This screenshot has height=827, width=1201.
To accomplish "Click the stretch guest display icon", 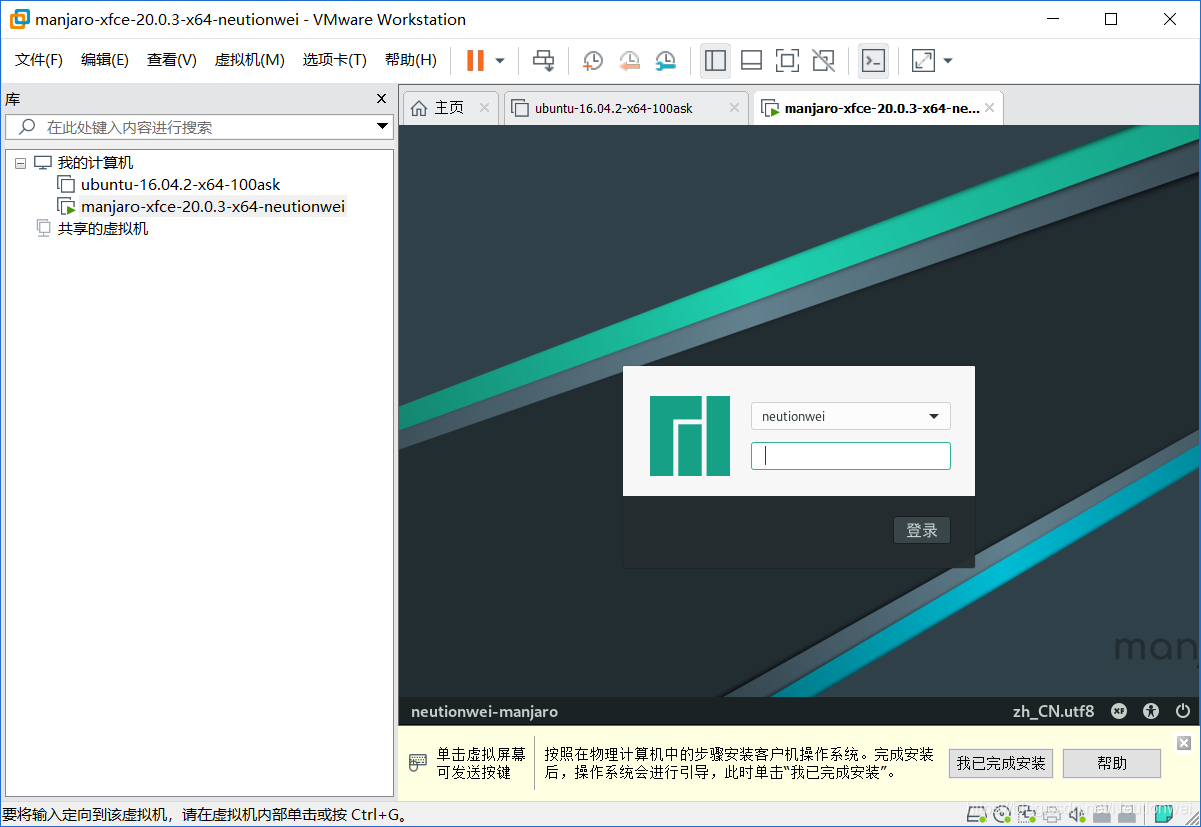I will click(923, 61).
